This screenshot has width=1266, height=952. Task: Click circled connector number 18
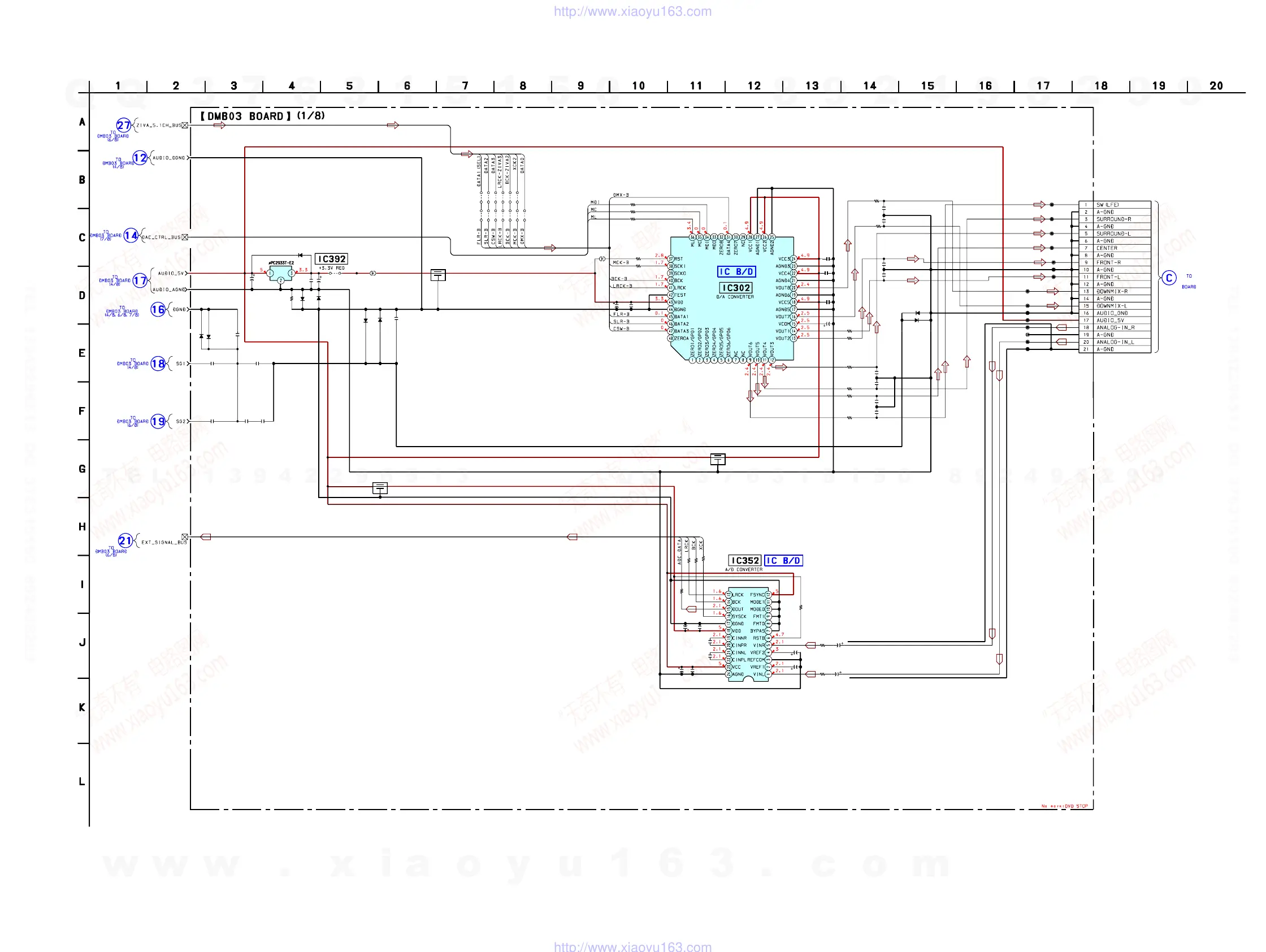[x=158, y=364]
